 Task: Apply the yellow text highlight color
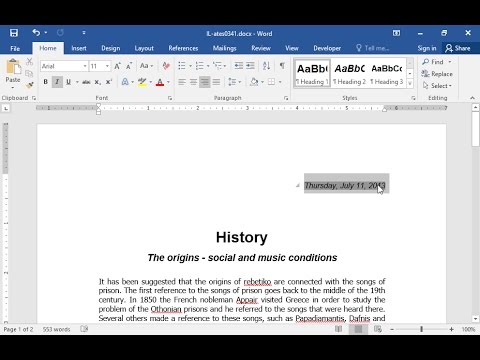(x=142, y=82)
